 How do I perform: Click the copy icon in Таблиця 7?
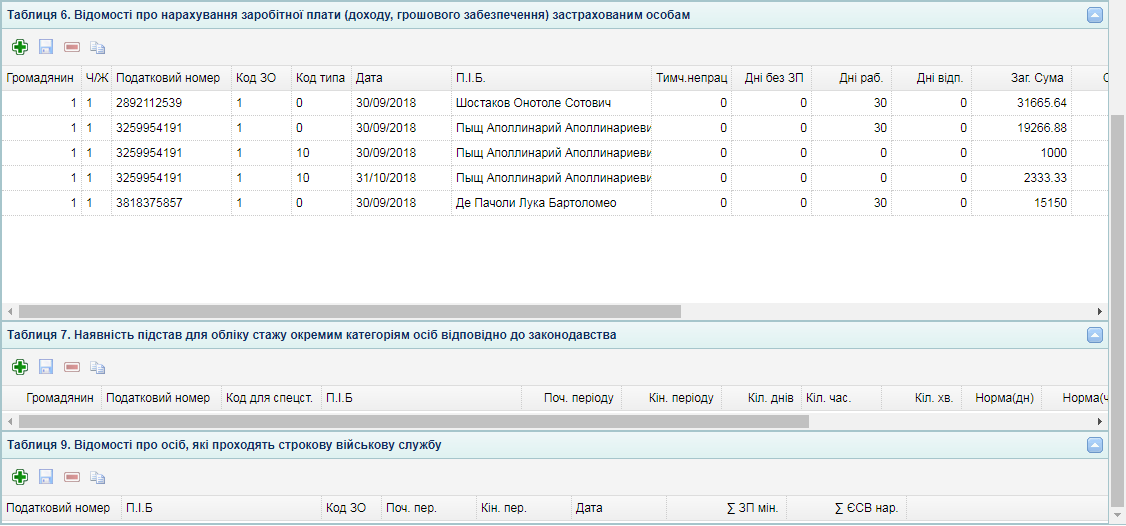pyautogui.click(x=98, y=367)
